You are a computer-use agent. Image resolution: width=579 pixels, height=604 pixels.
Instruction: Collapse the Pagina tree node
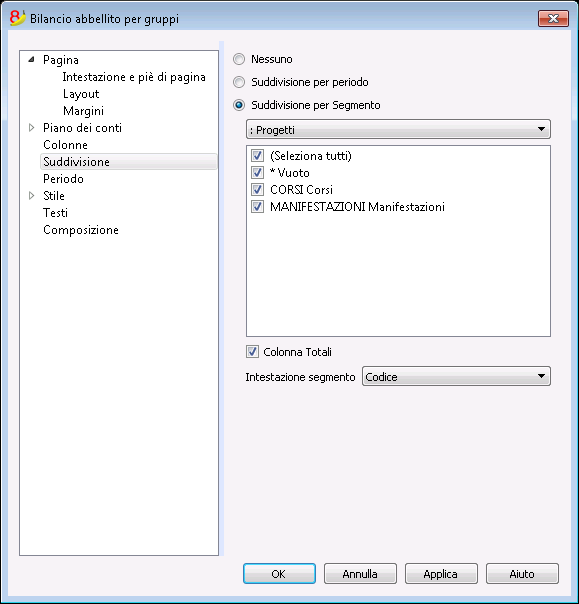[32, 60]
